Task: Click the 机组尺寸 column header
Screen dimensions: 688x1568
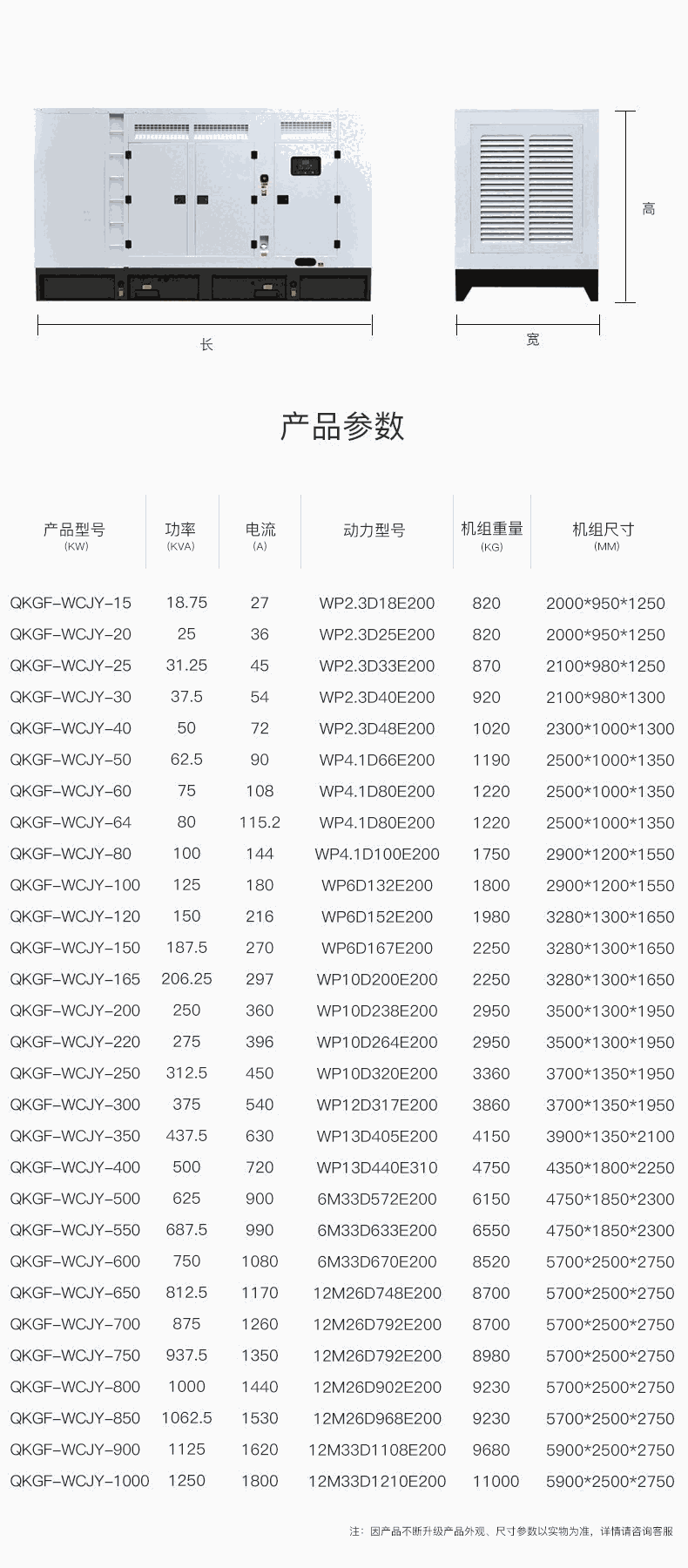Action: pos(604,530)
